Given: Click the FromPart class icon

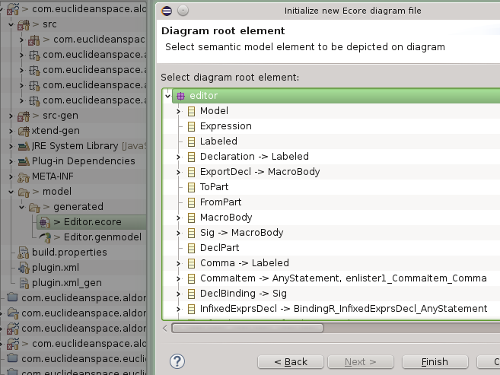Looking at the screenshot, I should [x=191, y=202].
